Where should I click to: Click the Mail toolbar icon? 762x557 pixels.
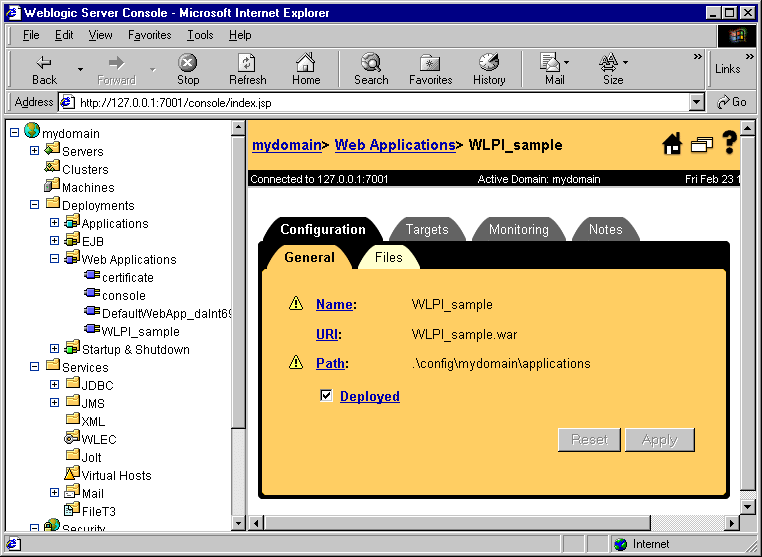point(550,62)
